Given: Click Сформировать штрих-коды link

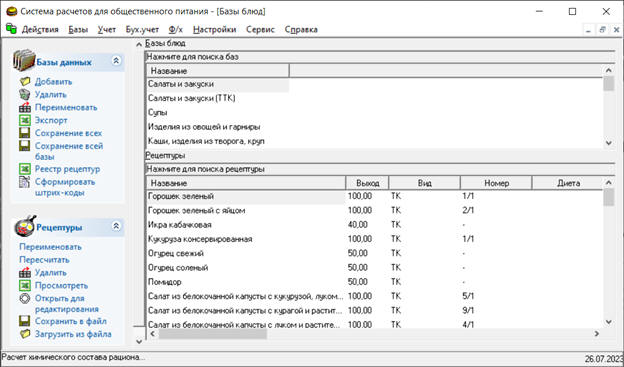Looking at the screenshot, I should point(65,187).
